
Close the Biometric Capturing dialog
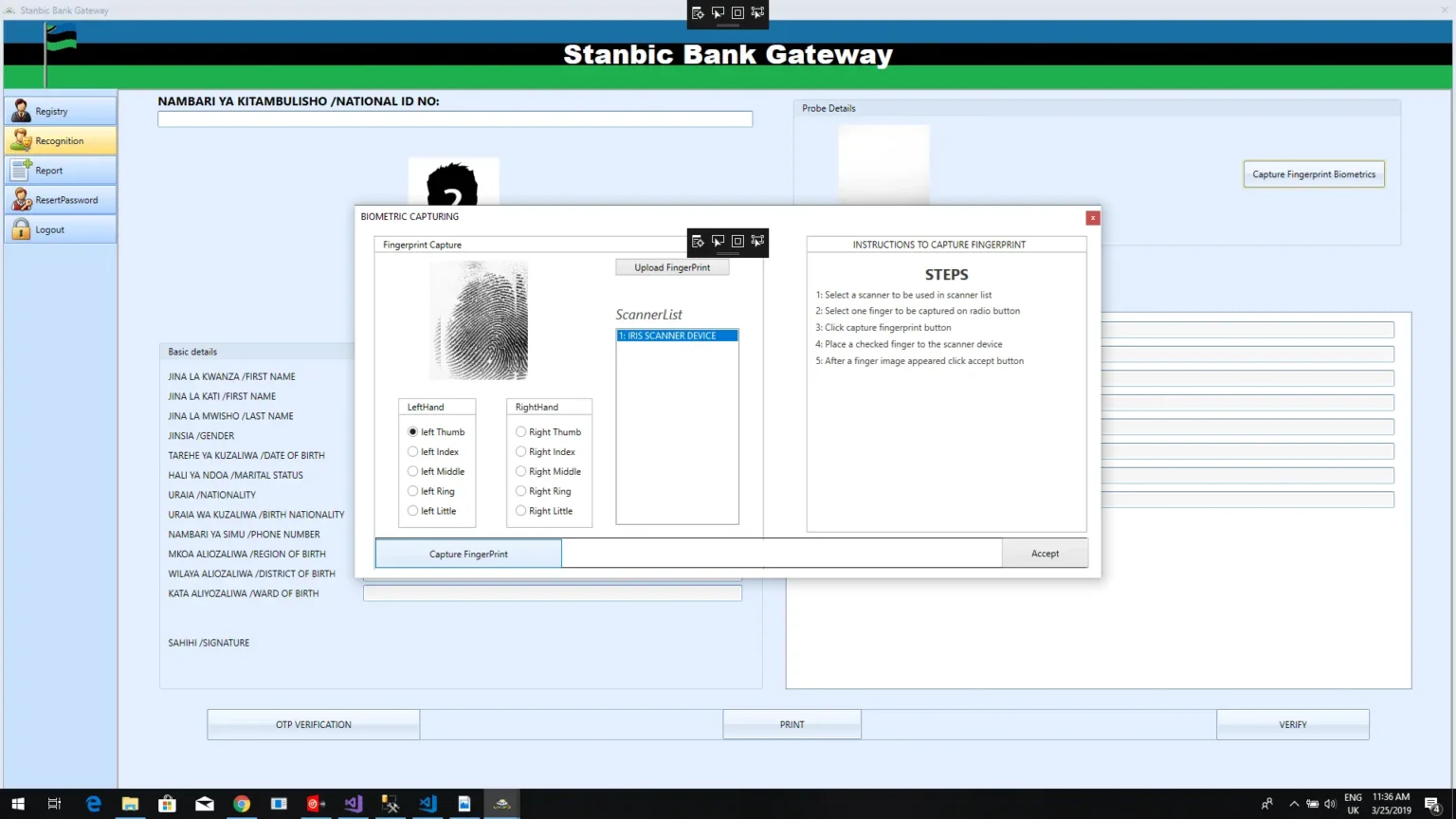tap(1093, 218)
